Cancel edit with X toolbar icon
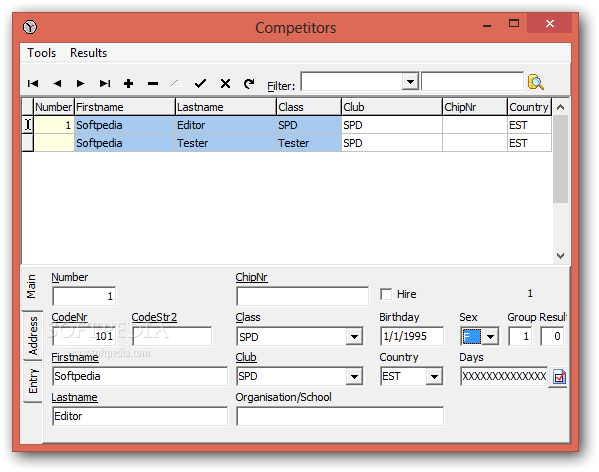599x472 pixels. click(x=225, y=83)
